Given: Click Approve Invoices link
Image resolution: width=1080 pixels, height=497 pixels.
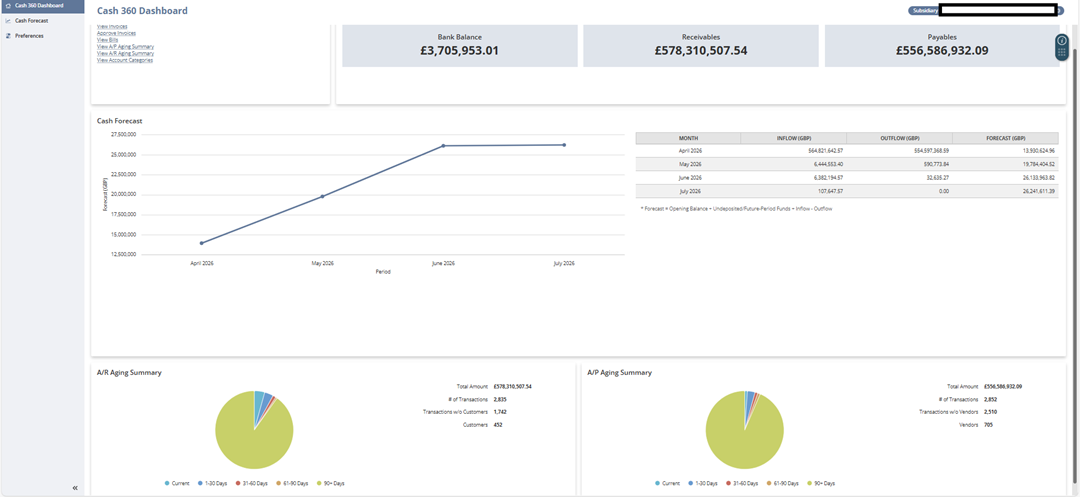Looking at the screenshot, I should (116, 33).
